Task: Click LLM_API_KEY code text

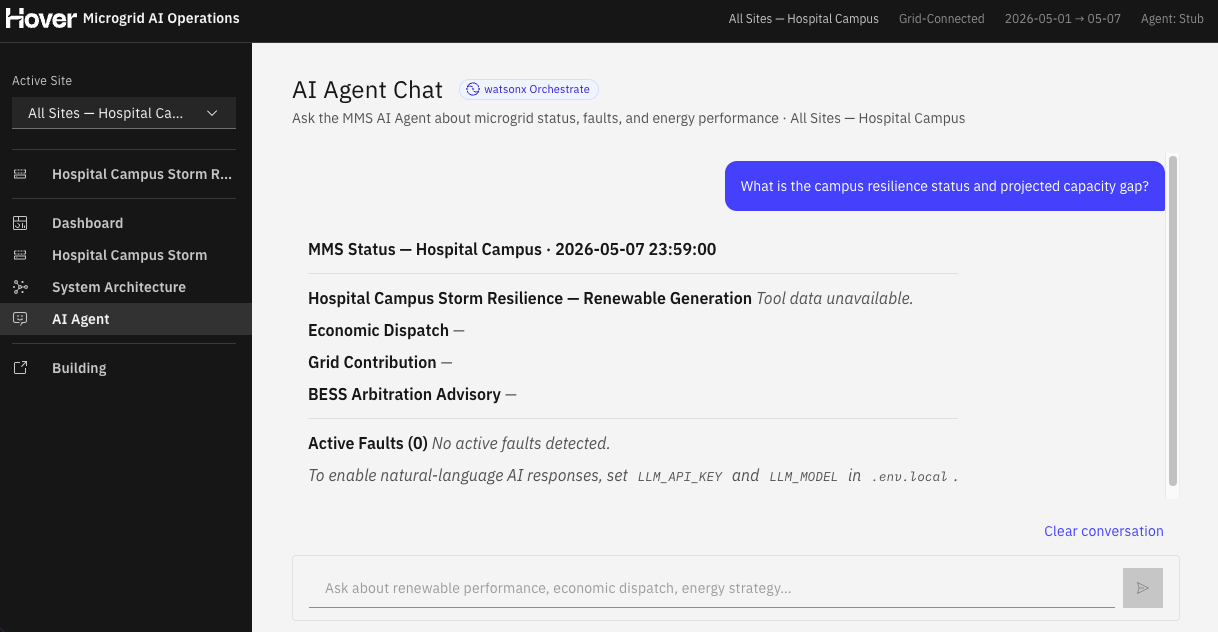Action: pyautogui.click(x=680, y=476)
